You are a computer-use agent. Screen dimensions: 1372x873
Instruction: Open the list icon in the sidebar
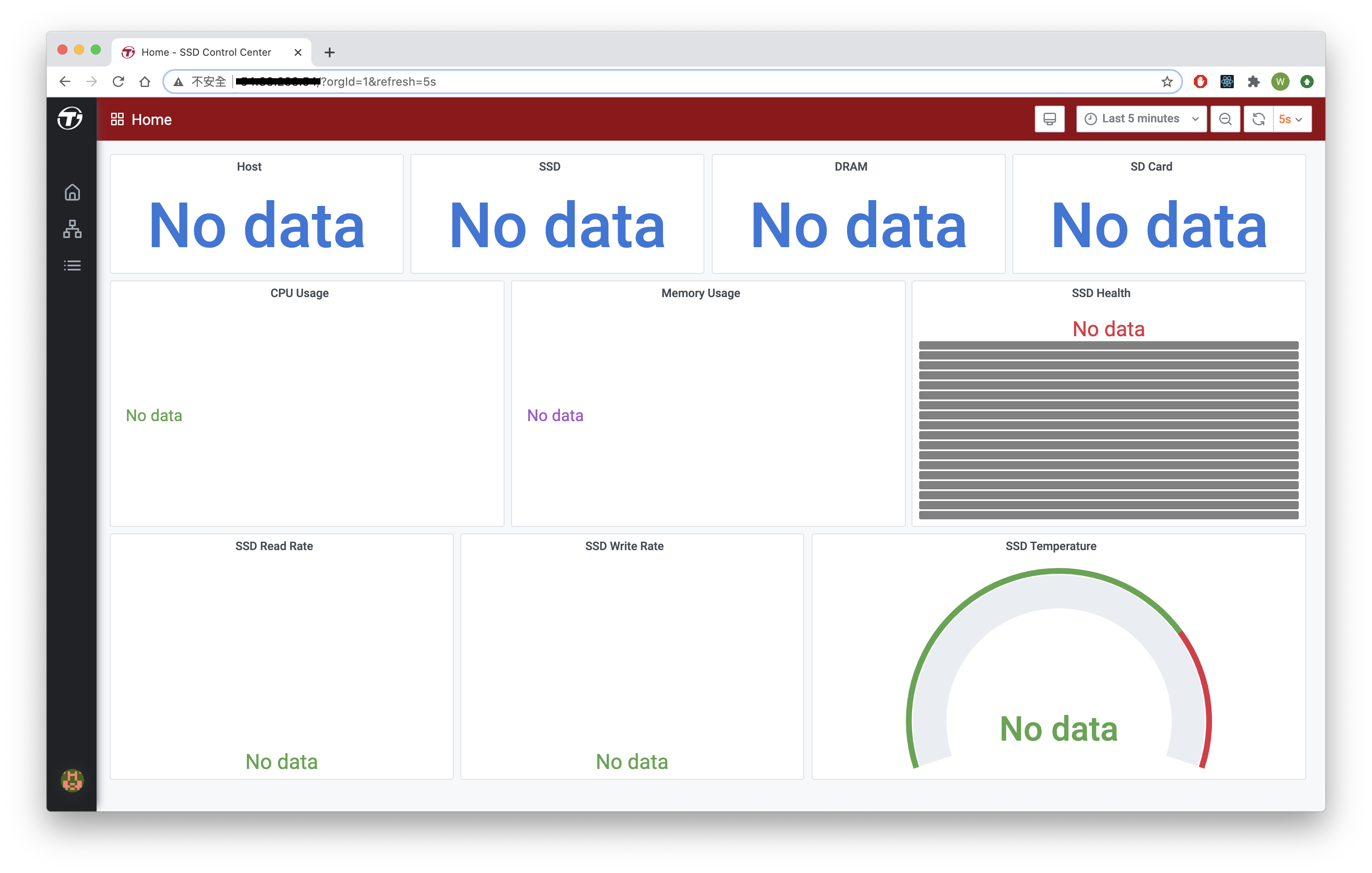tap(72, 265)
